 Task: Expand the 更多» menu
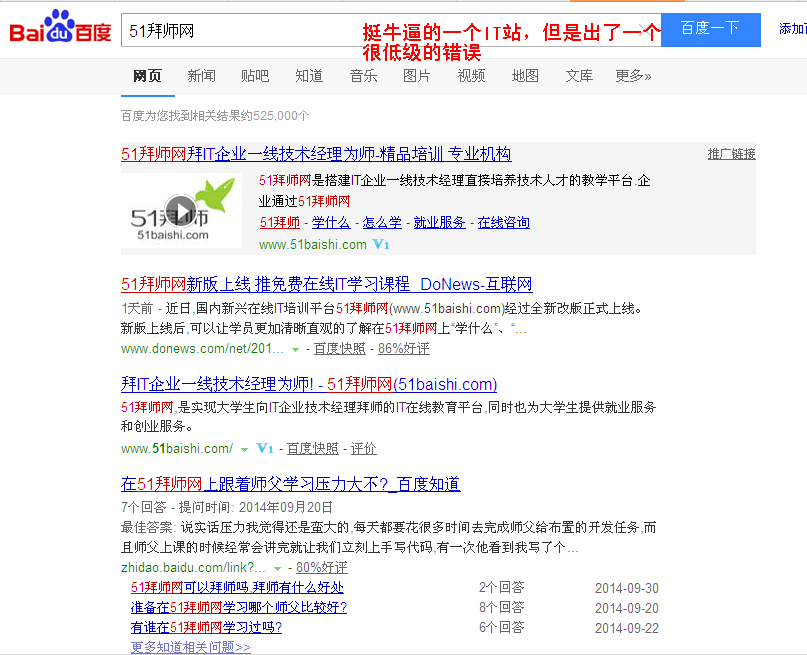point(633,76)
